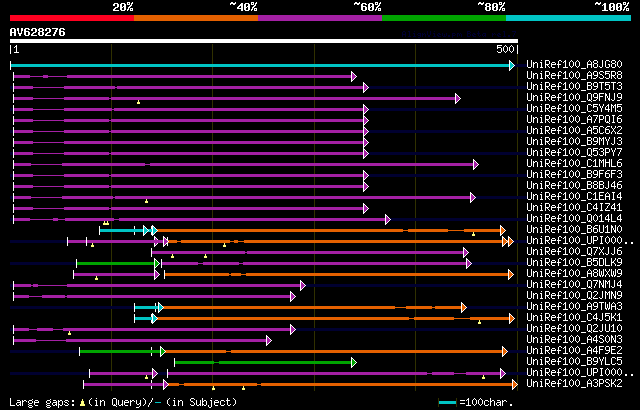Click the cyan alignment bar for A8JG80

pos(260,65)
